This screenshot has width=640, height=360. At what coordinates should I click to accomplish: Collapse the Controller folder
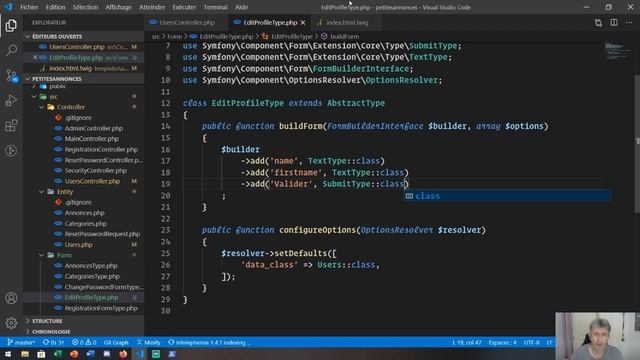click(42, 107)
